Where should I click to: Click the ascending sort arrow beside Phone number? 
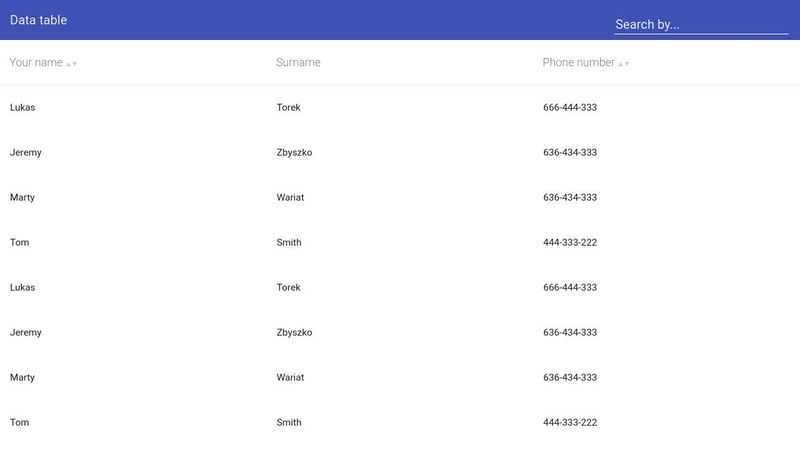point(621,64)
